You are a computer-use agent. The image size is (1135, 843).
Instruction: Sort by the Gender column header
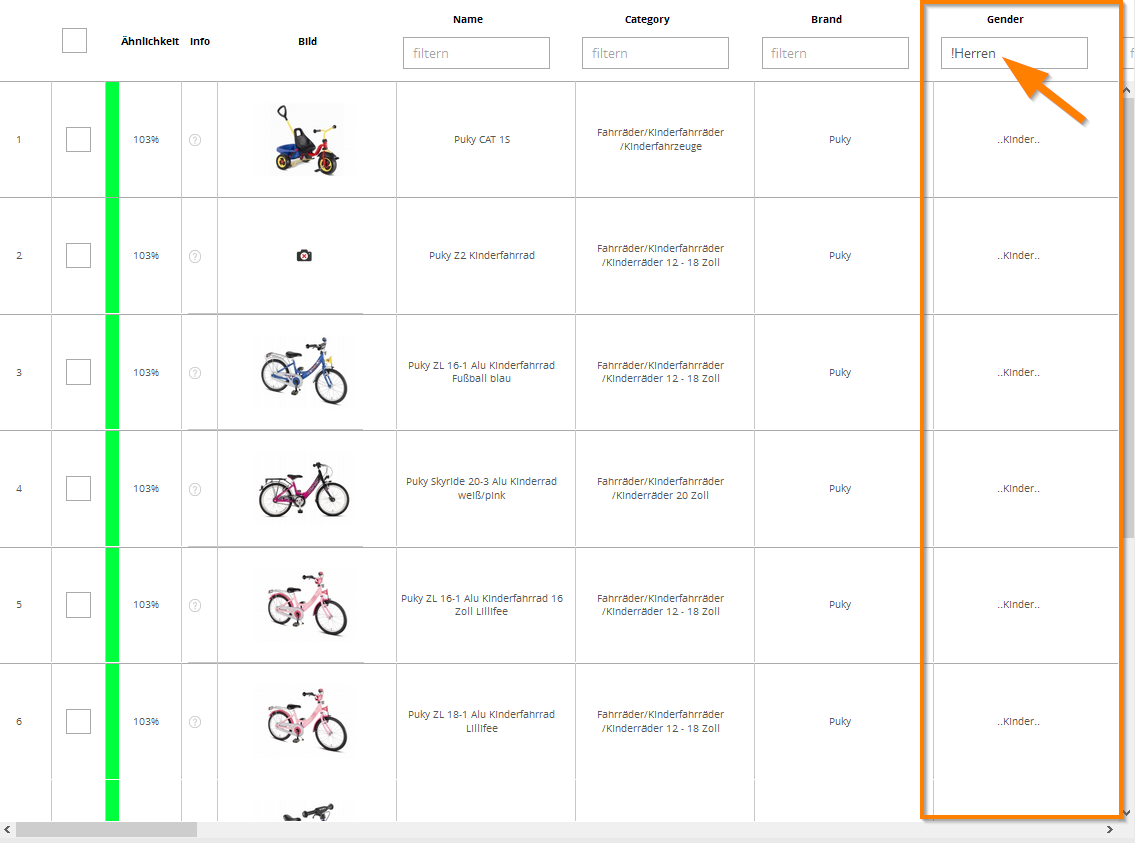(x=1005, y=20)
